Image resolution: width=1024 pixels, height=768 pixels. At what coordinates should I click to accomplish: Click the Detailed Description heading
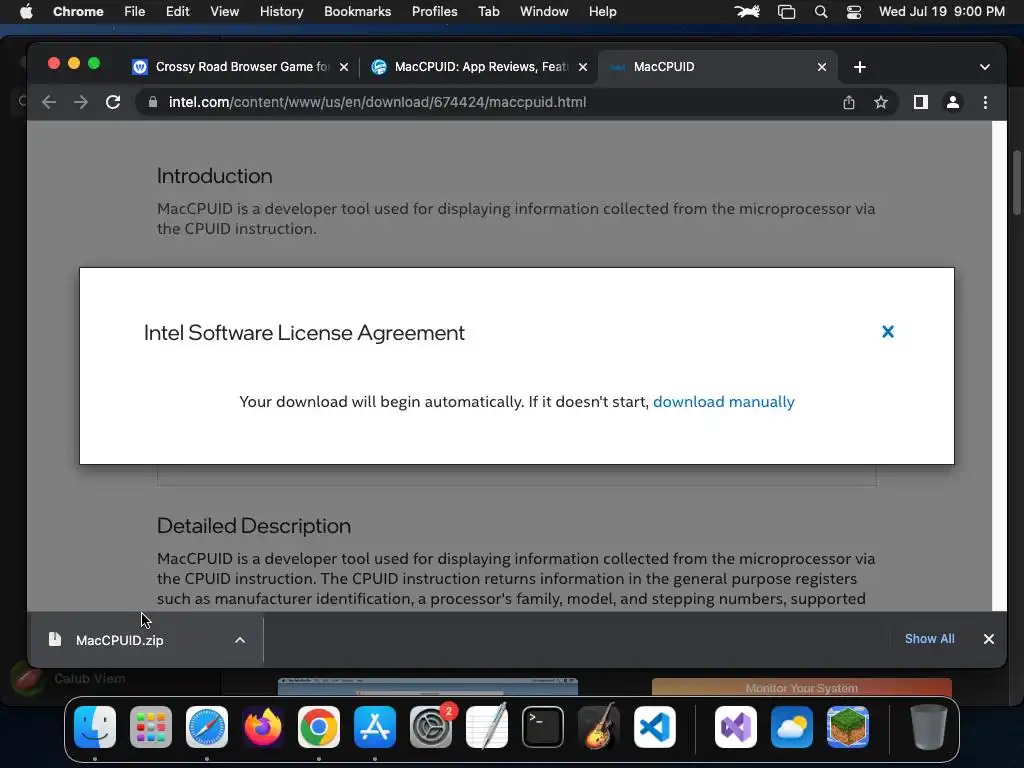(x=254, y=526)
